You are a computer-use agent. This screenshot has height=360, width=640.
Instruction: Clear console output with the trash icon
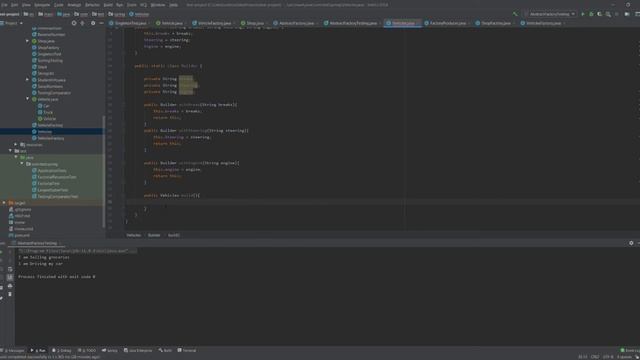[x=10, y=294]
